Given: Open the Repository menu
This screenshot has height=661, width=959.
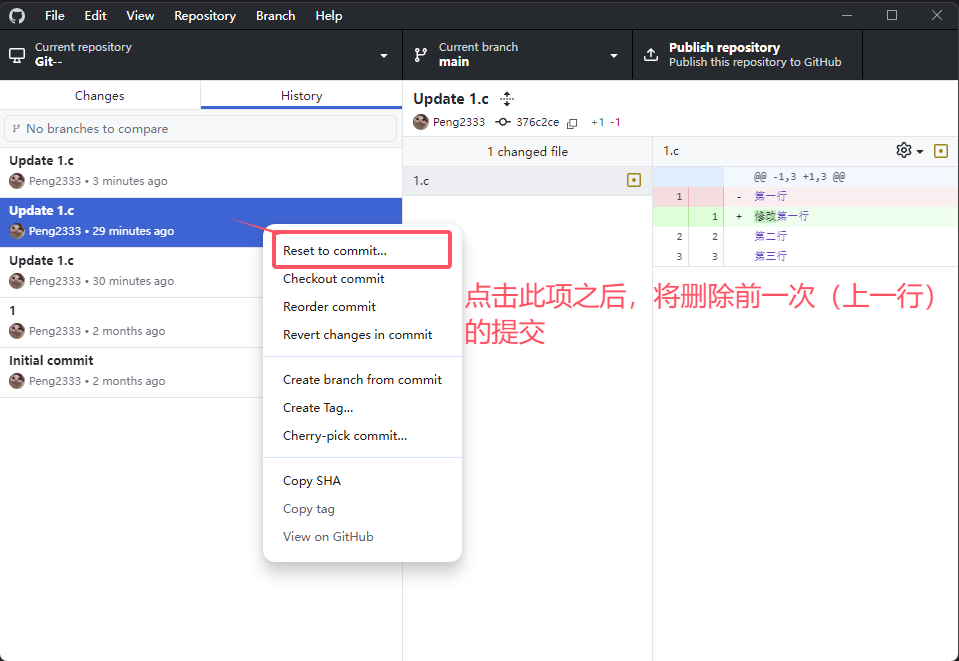Looking at the screenshot, I should tap(205, 16).
